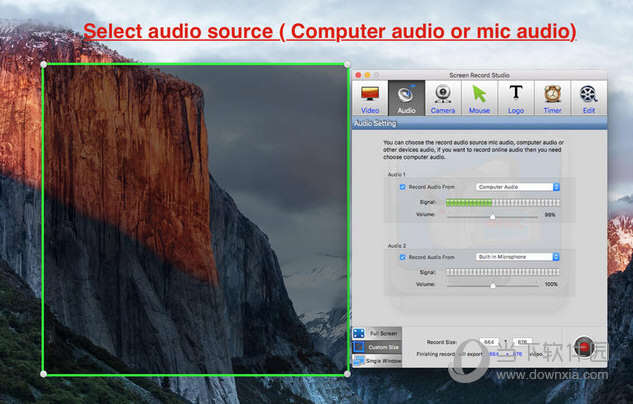The height and width of the screenshot is (404, 633).
Task: Choose Custom Size capture mode
Action: pos(377,347)
